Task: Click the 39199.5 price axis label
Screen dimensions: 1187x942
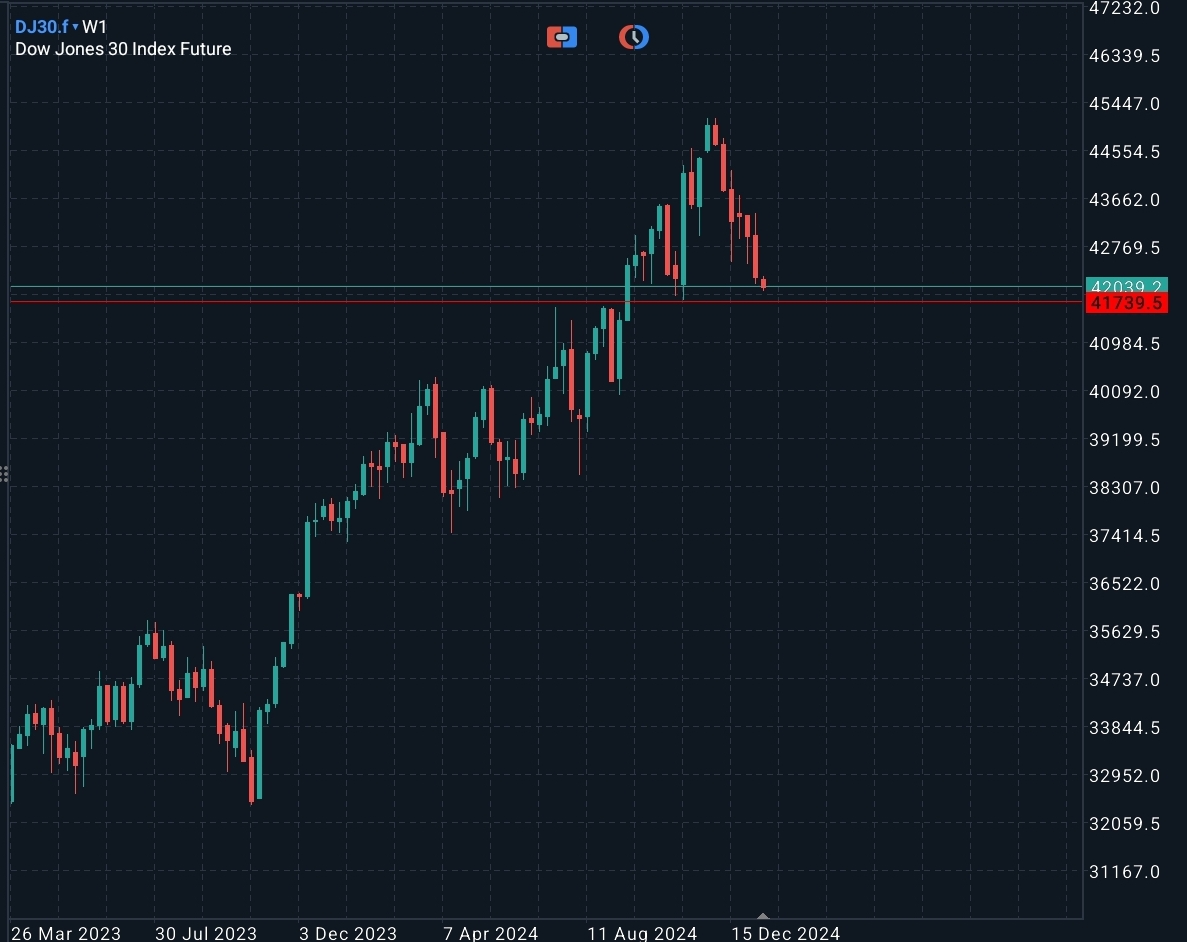Action: (x=1124, y=440)
